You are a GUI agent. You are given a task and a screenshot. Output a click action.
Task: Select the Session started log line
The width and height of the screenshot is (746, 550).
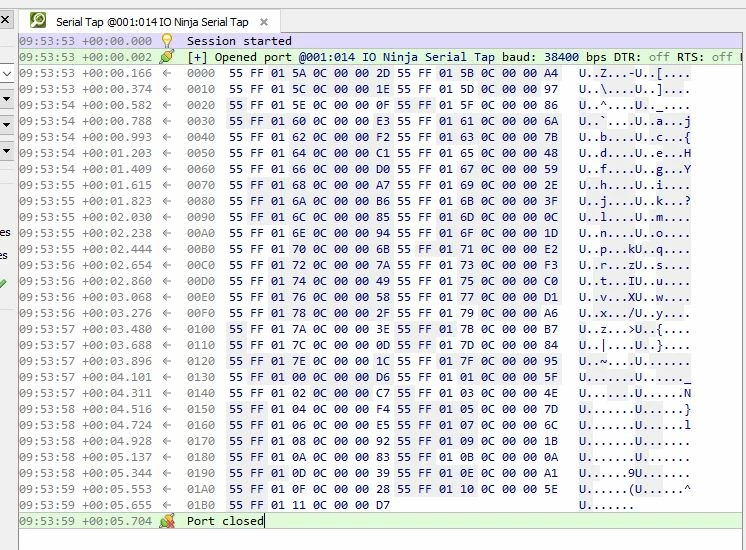pyautogui.click(x=382, y=40)
